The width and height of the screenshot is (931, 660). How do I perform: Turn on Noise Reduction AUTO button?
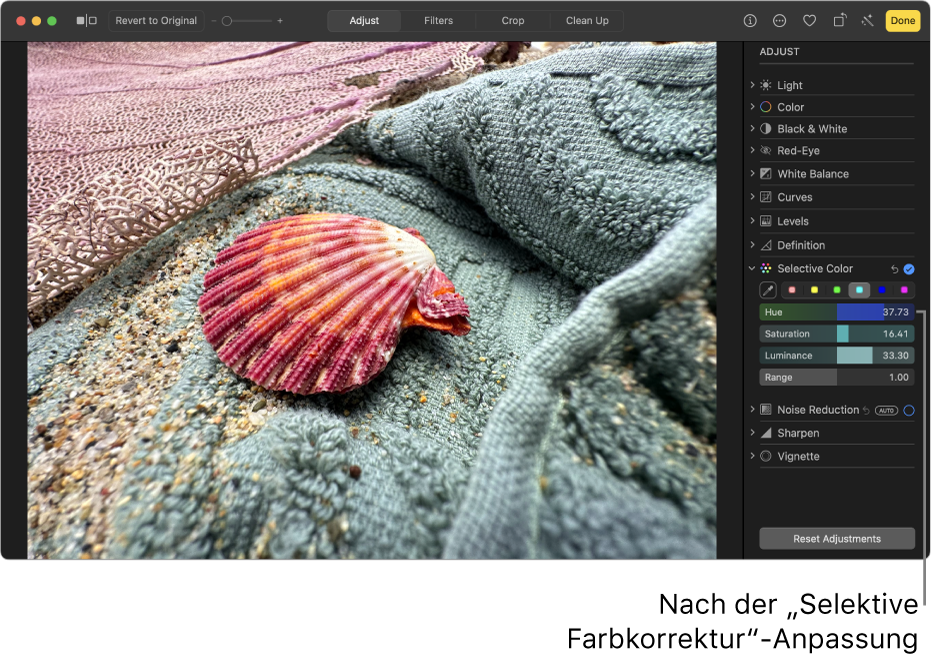[x=886, y=410]
